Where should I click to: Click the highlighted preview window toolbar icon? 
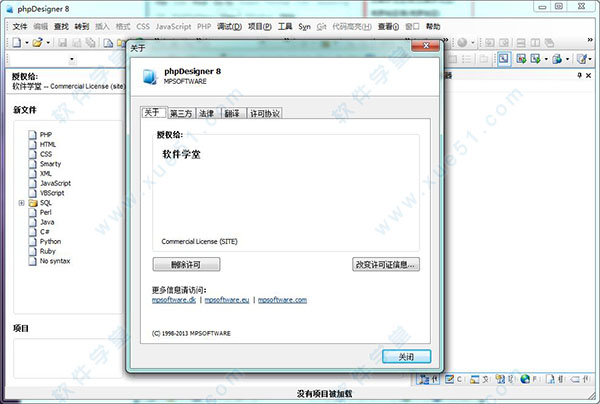(x=504, y=59)
